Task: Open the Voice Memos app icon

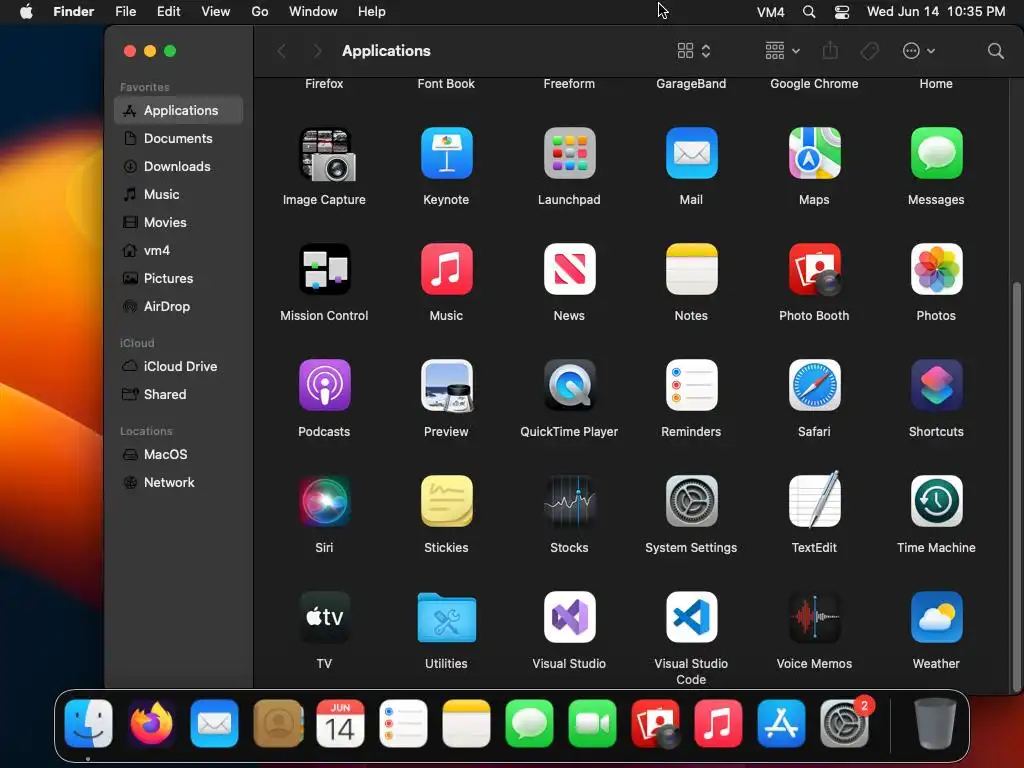Action: [814, 617]
